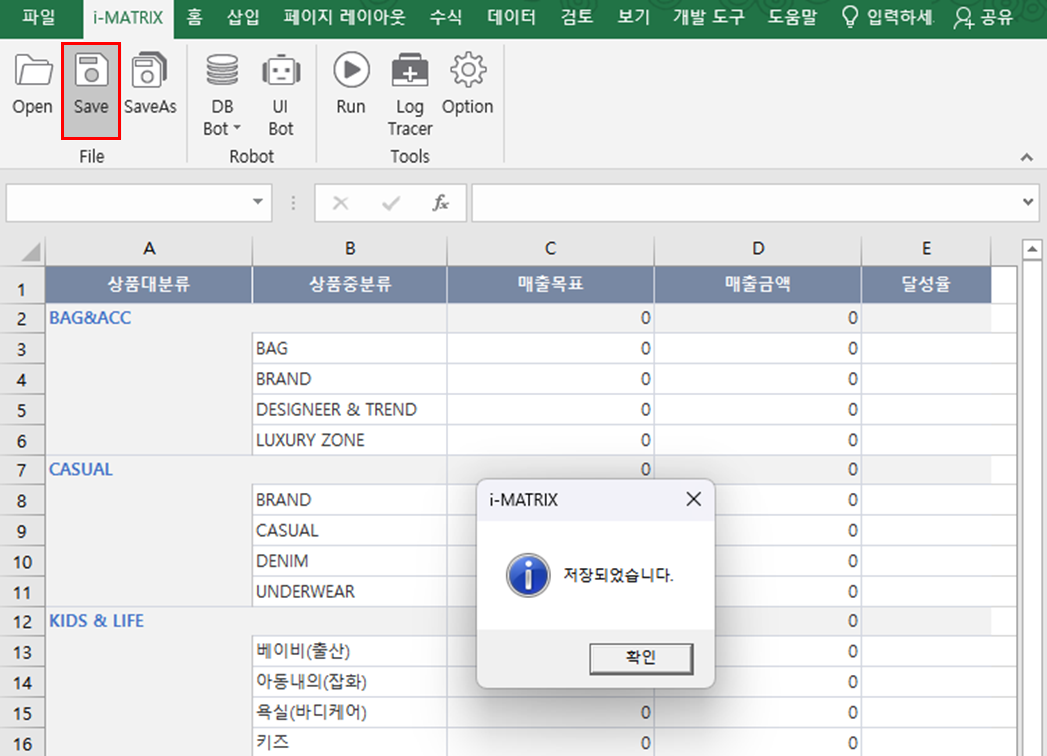Switch to the 홈 ribbon tab

click(x=194, y=17)
